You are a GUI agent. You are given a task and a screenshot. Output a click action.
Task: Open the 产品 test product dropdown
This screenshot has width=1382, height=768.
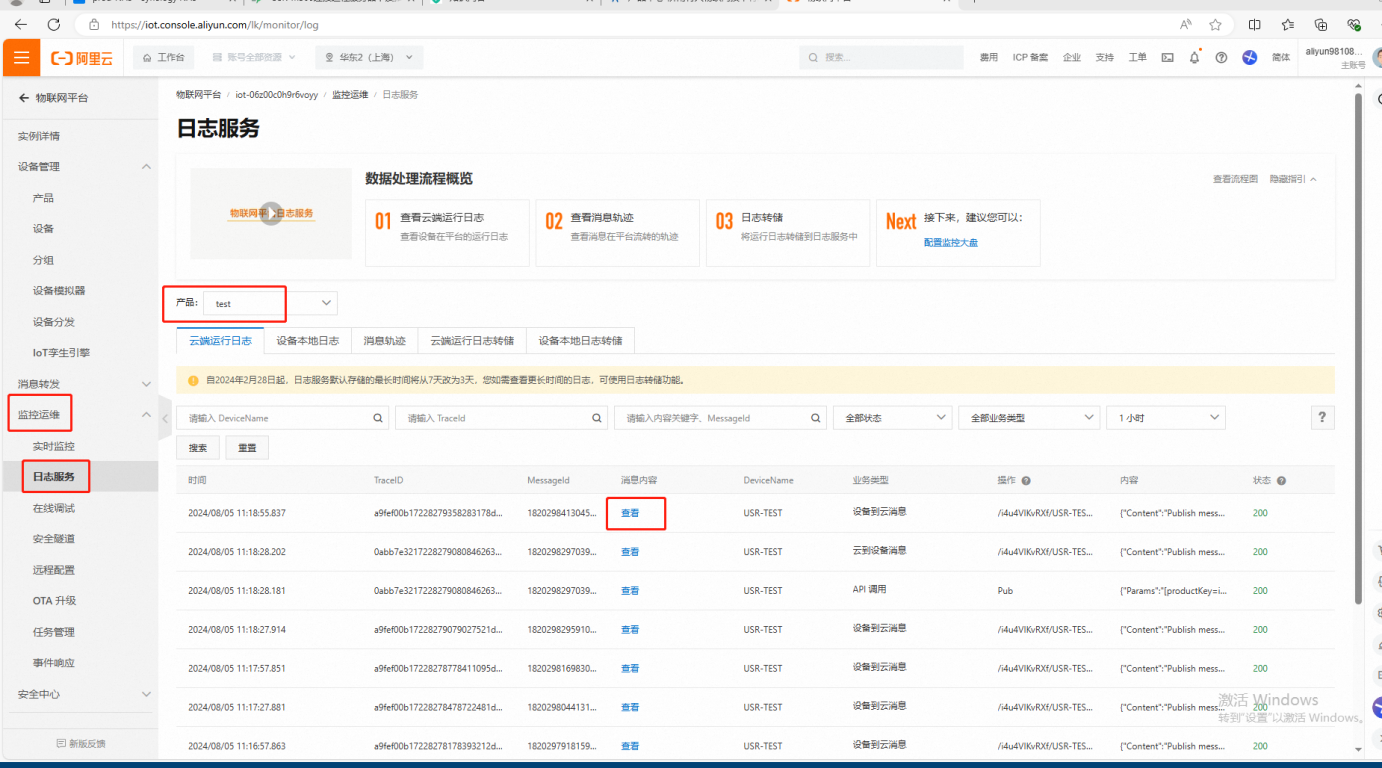(x=270, y=303)
